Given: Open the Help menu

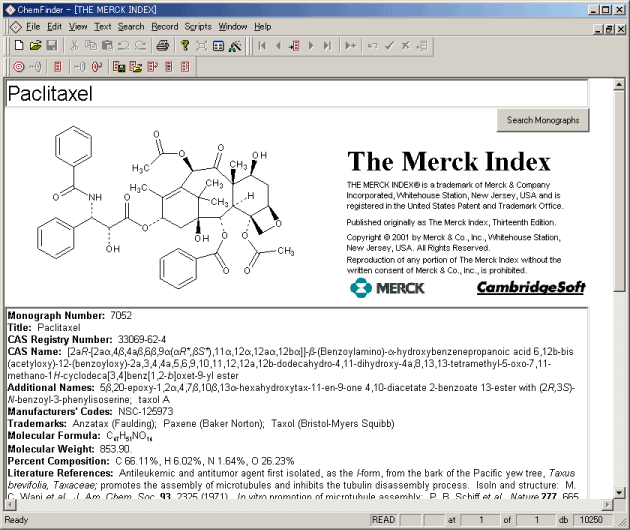Looking at the screenshot, I should point(262,27).
